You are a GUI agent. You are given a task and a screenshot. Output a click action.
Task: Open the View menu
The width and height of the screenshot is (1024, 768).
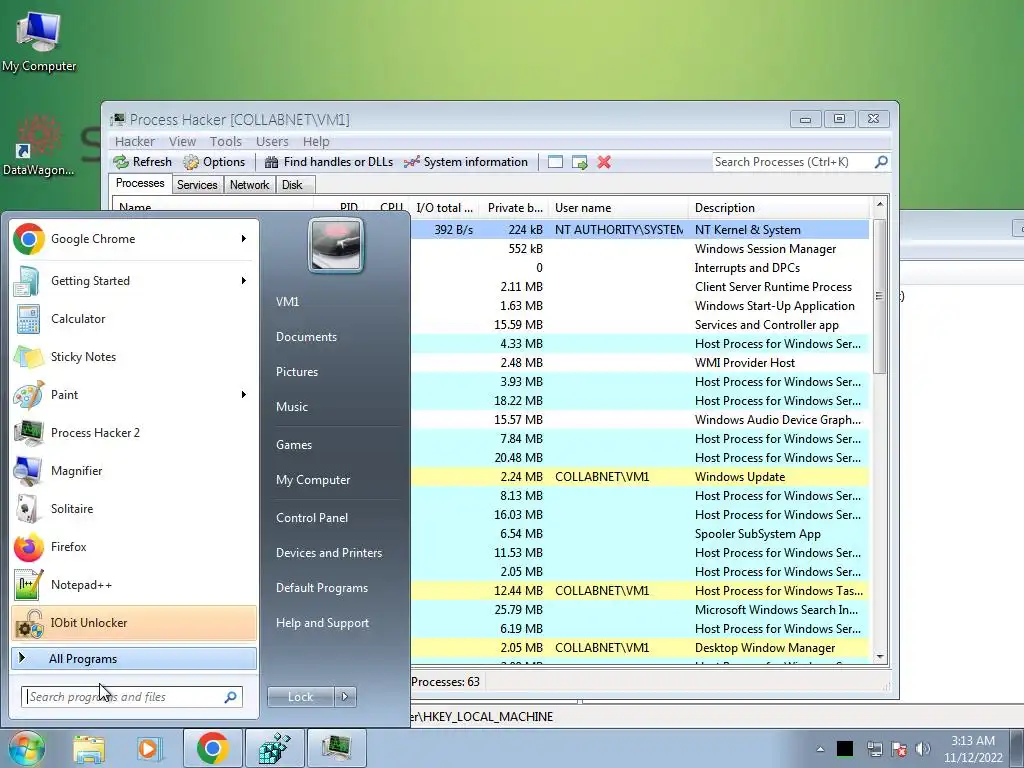pyautogui.click(x=182, y=141)
